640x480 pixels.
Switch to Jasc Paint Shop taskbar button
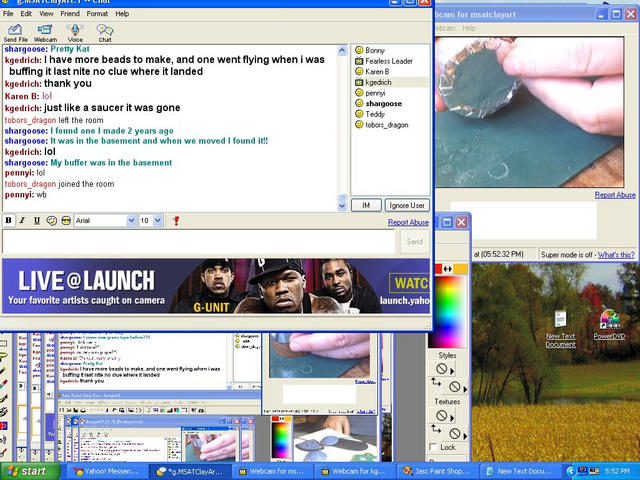click(x=436, y=471)
